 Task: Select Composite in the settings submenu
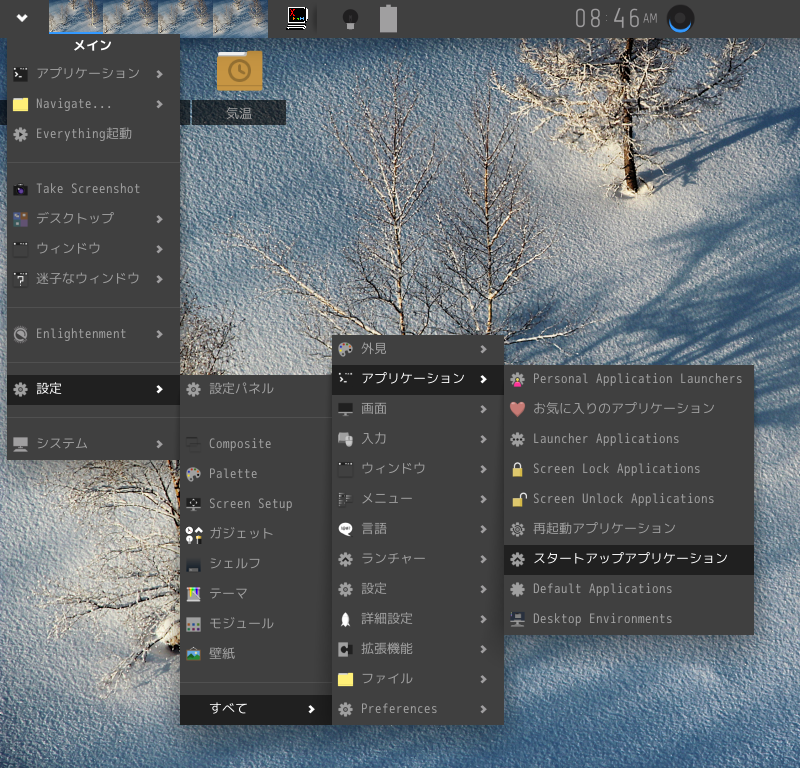256,444
